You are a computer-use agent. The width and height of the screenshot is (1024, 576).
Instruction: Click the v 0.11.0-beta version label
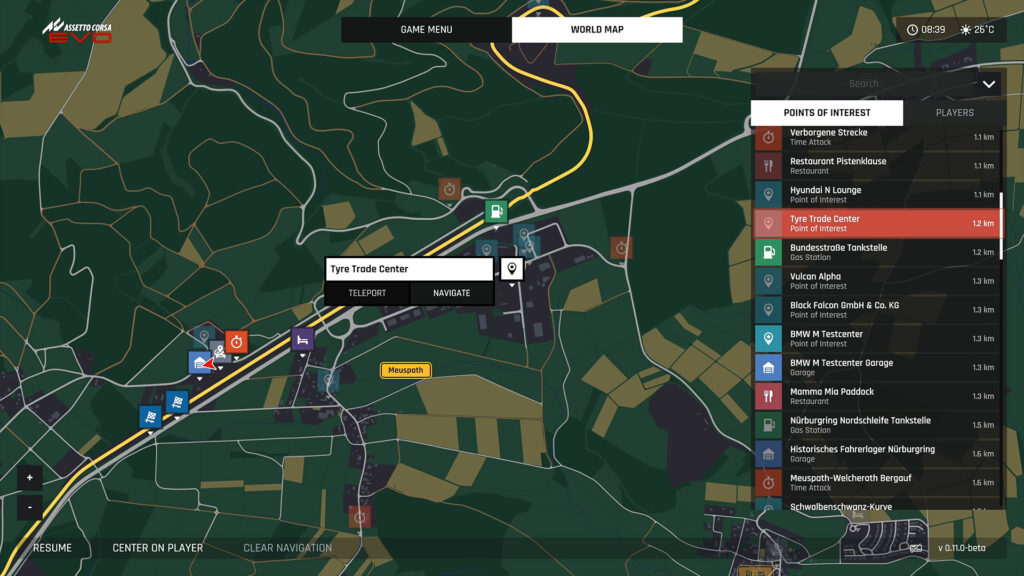[x=961, y=548]
